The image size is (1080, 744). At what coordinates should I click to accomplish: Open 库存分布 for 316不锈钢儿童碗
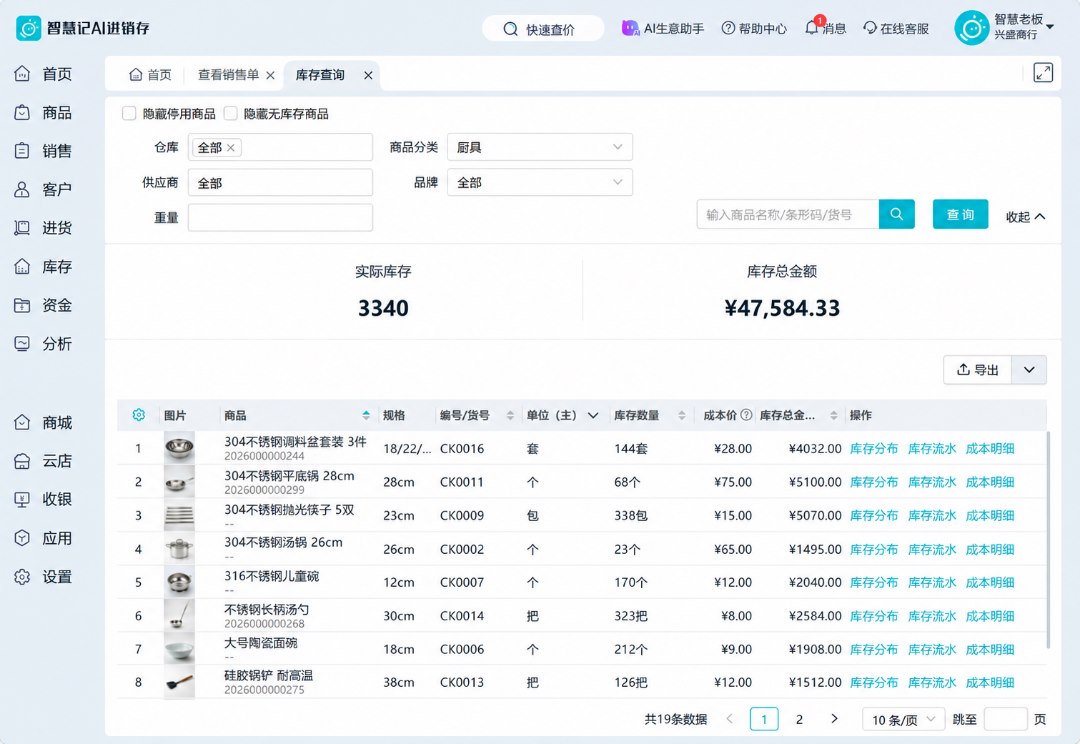(873, 582)
